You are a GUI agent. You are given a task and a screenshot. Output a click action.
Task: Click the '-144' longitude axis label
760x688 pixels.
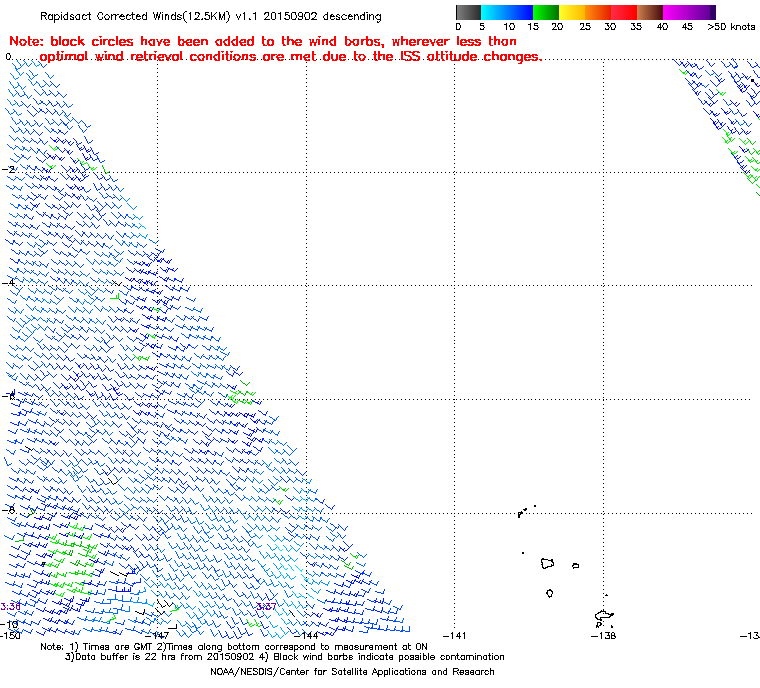click(306, 635)
